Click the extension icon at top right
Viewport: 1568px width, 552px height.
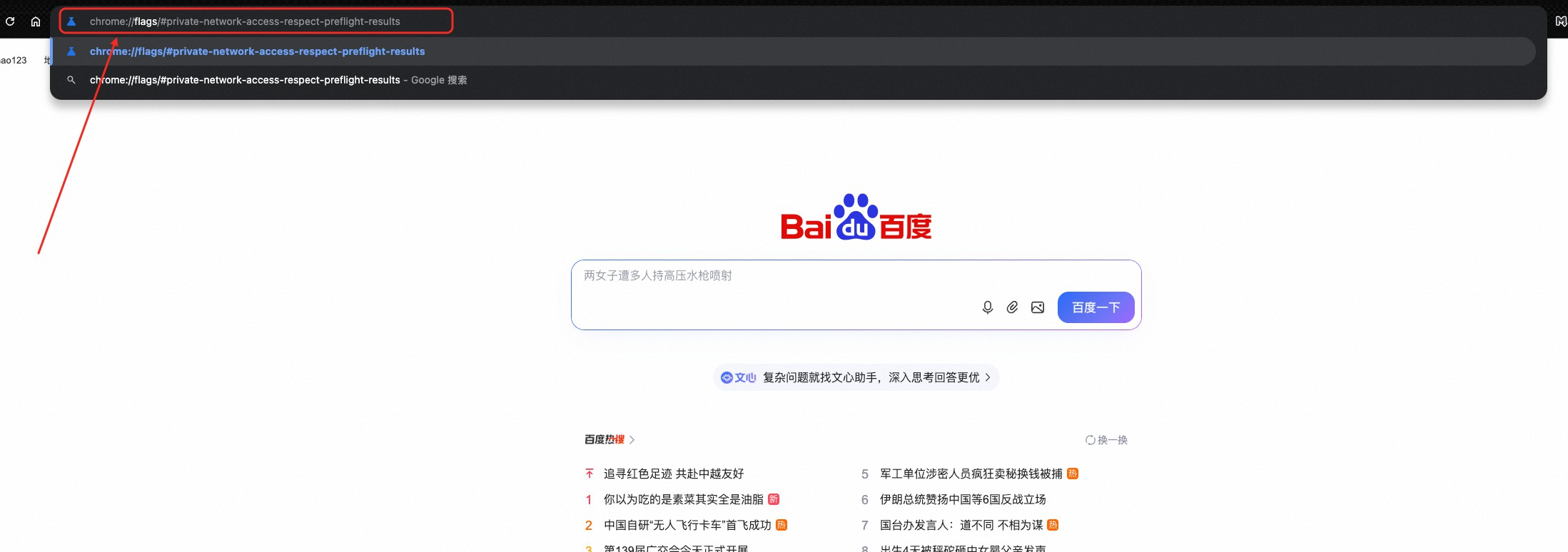click(1560, 21)
